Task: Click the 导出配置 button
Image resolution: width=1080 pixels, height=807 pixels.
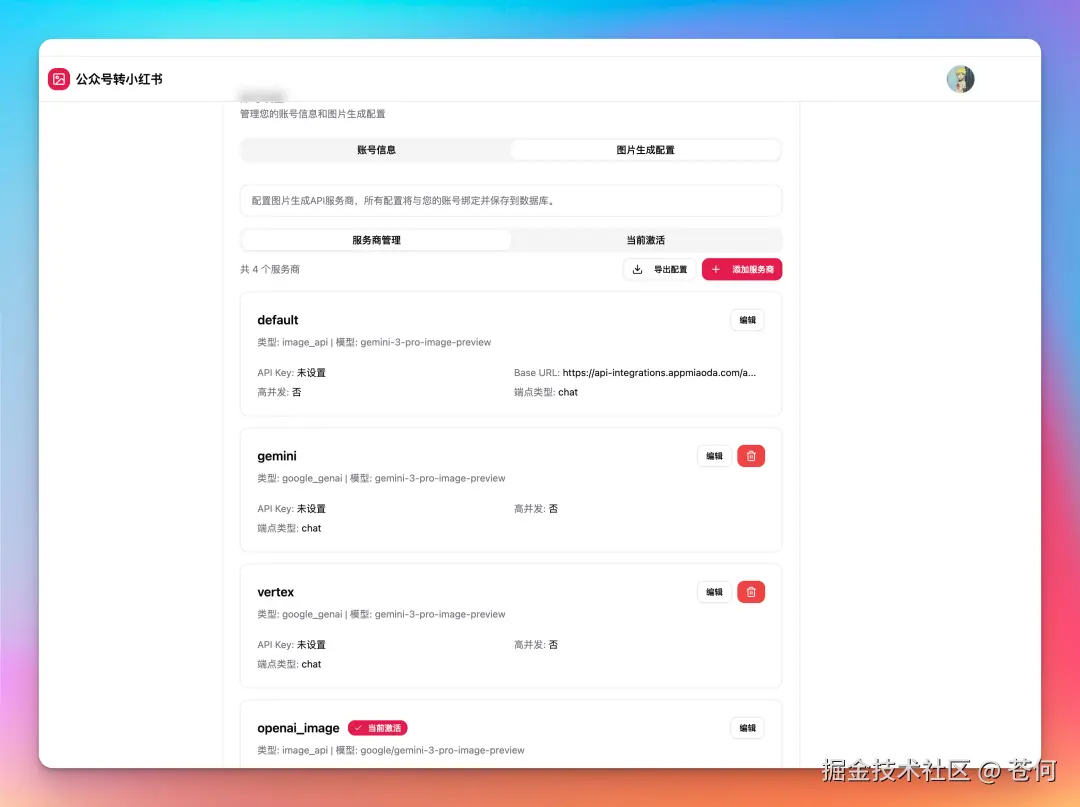Action: (659, 269)
